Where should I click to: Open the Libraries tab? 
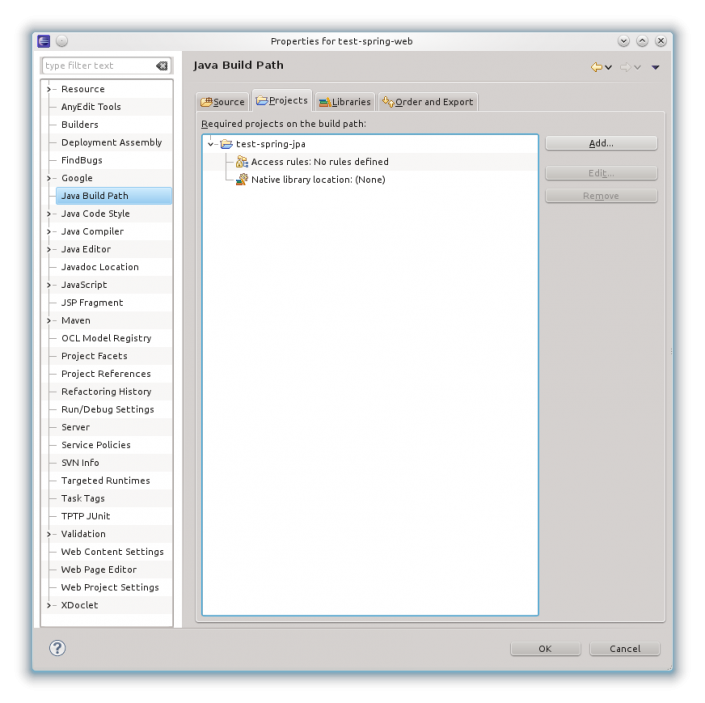[344, 102]
